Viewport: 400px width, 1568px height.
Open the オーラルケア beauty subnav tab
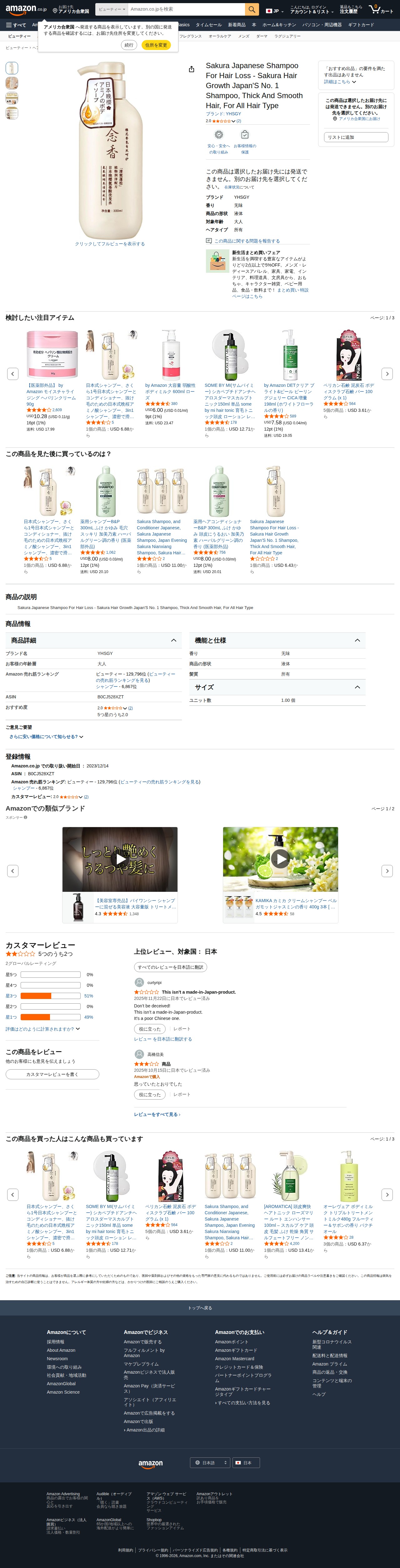[220, 37]
